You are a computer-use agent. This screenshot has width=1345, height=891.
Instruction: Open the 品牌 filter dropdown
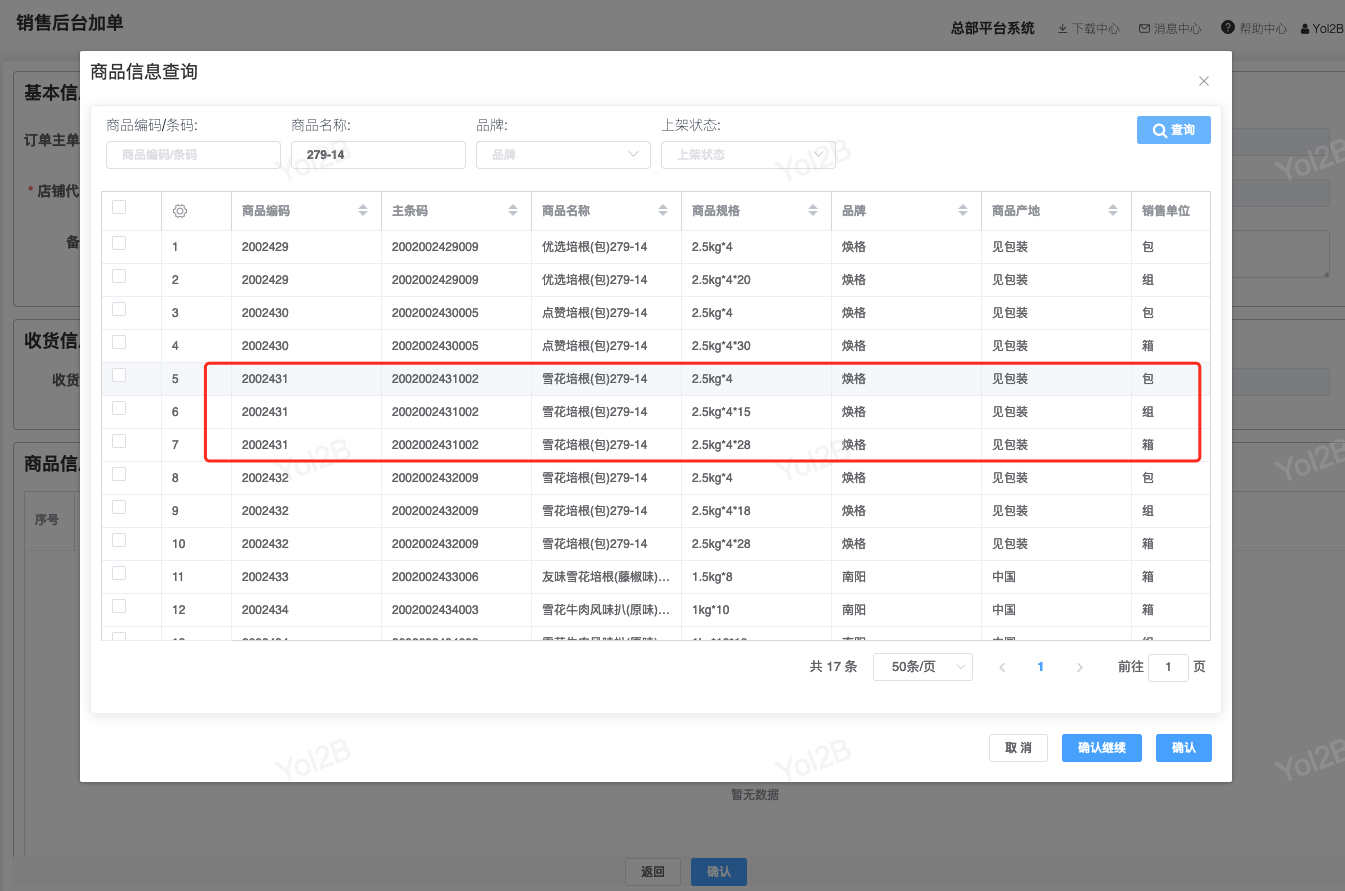click(565, 155)
